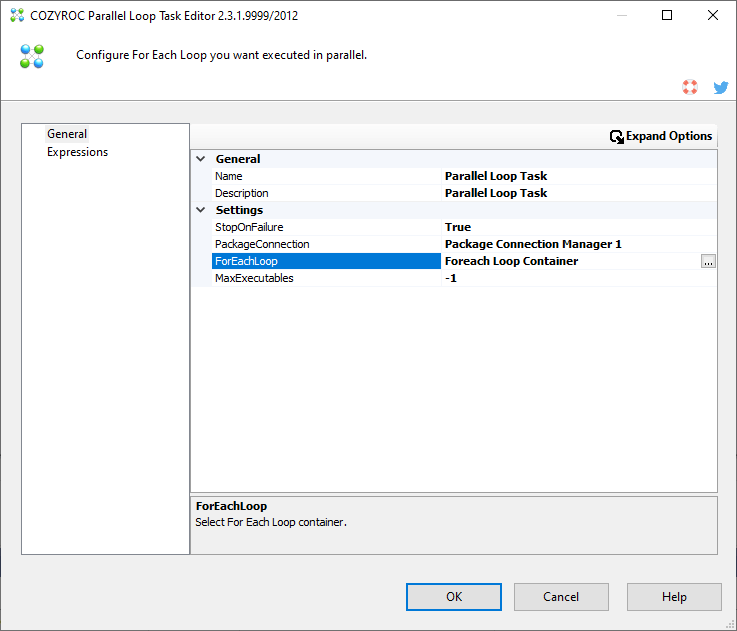Click the Parallel Loop Task header logo
The height and width of the screenshot is (631, 737).
tap(32, 56)
